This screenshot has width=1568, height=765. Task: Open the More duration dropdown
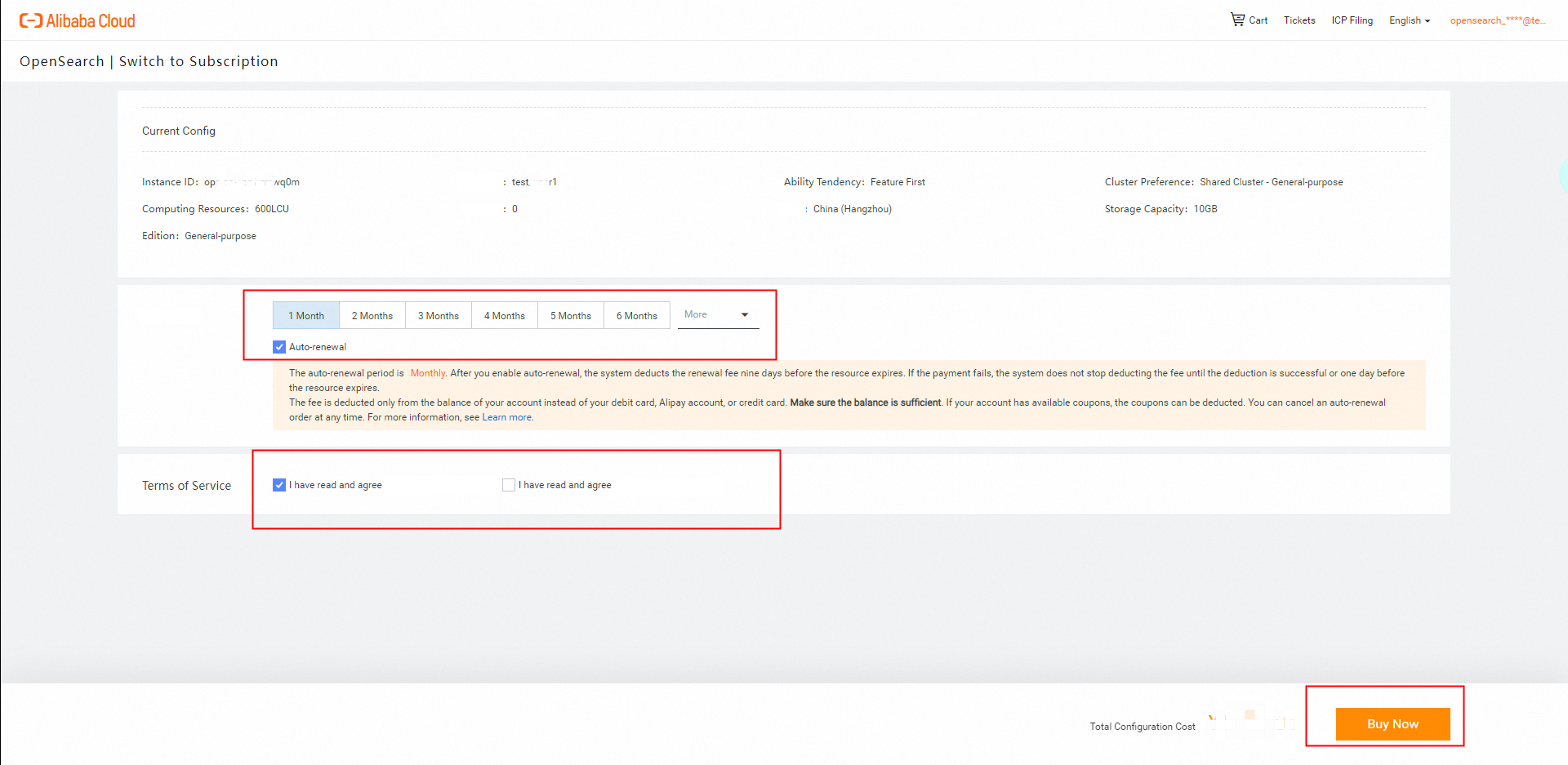point(719,315)
